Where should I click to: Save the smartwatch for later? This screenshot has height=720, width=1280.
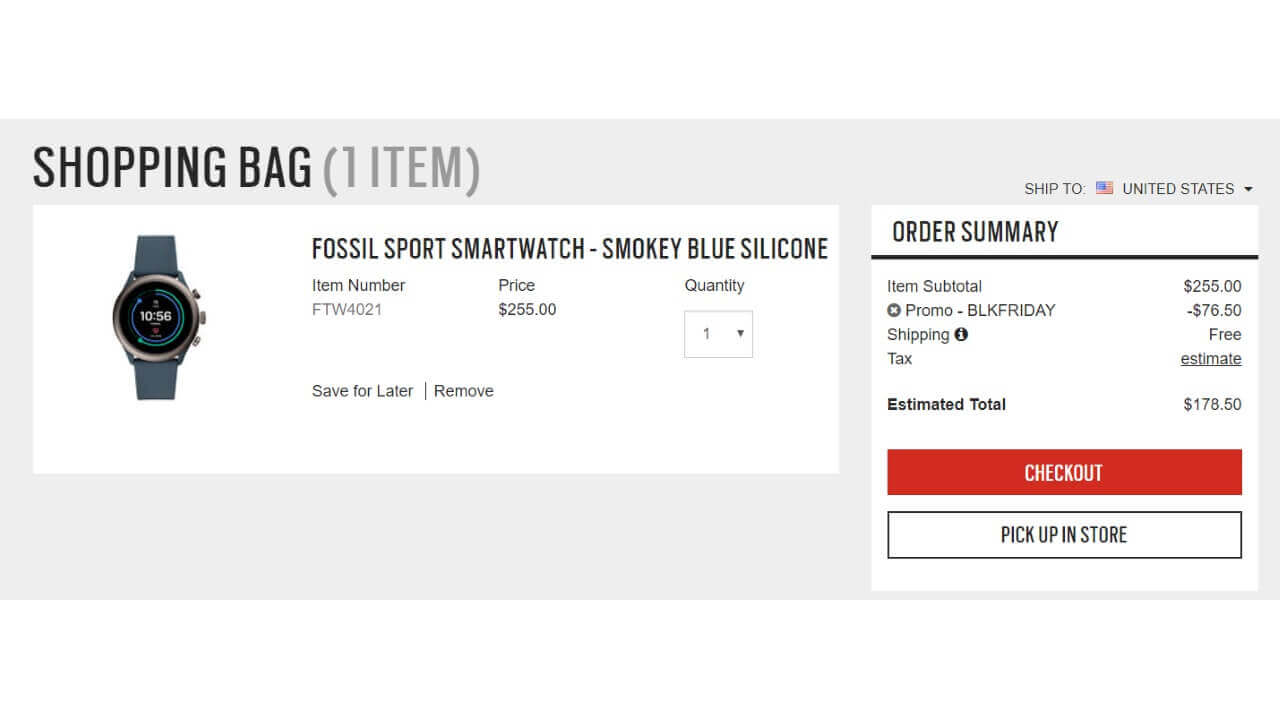[x=362, y=391]
